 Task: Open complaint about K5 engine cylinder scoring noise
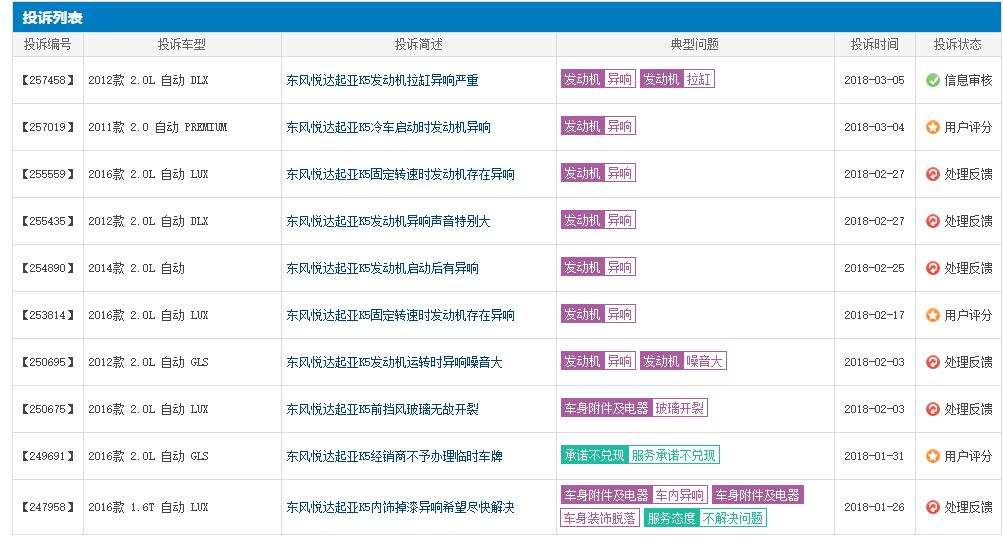382,81
